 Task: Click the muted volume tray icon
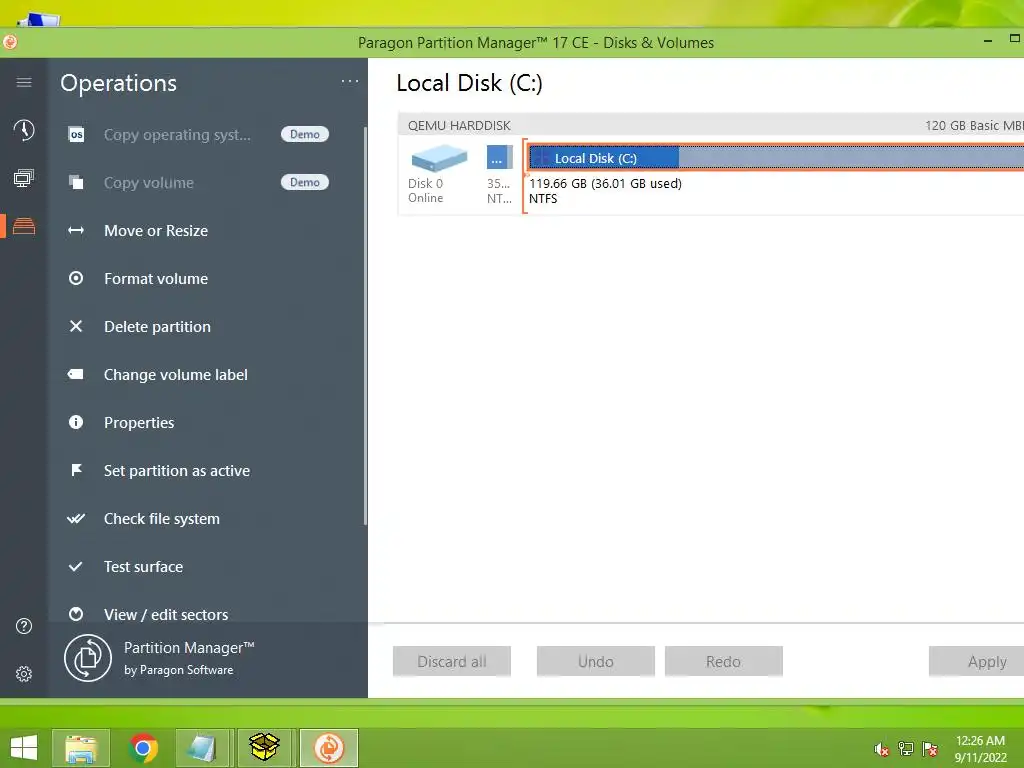tap(882, 749)
